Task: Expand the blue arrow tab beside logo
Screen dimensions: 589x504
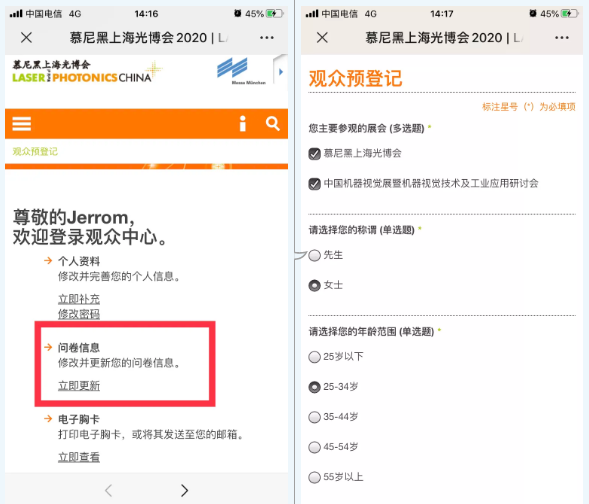Action: (281, 71)
